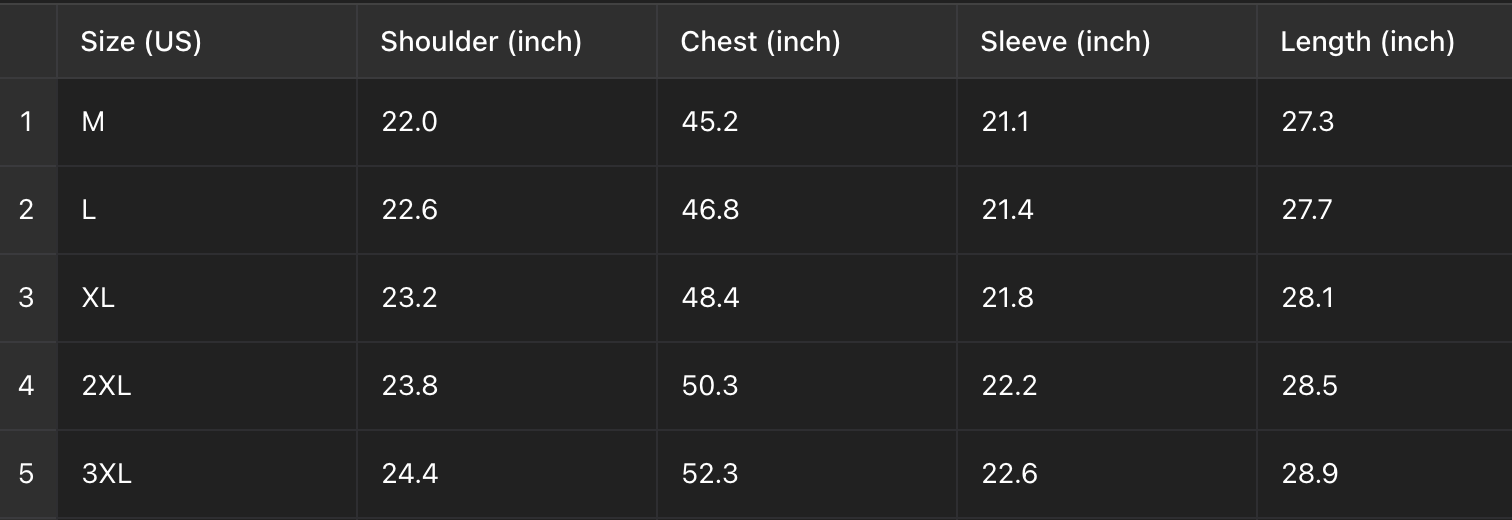Click the chest value 52.3 cell
Image resolution: width=1512 pixels, height=520 pixels.
(807, 474)
